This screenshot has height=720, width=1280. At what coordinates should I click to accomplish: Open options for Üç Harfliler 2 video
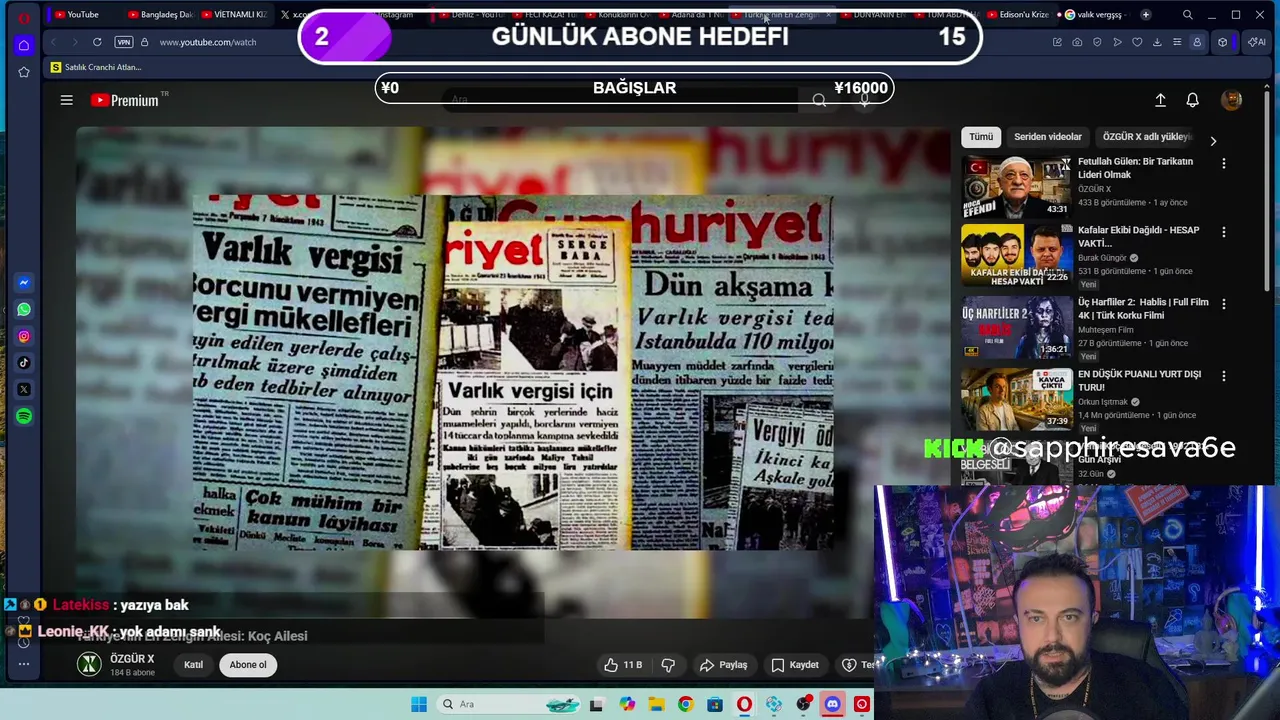coord(1223,303)
